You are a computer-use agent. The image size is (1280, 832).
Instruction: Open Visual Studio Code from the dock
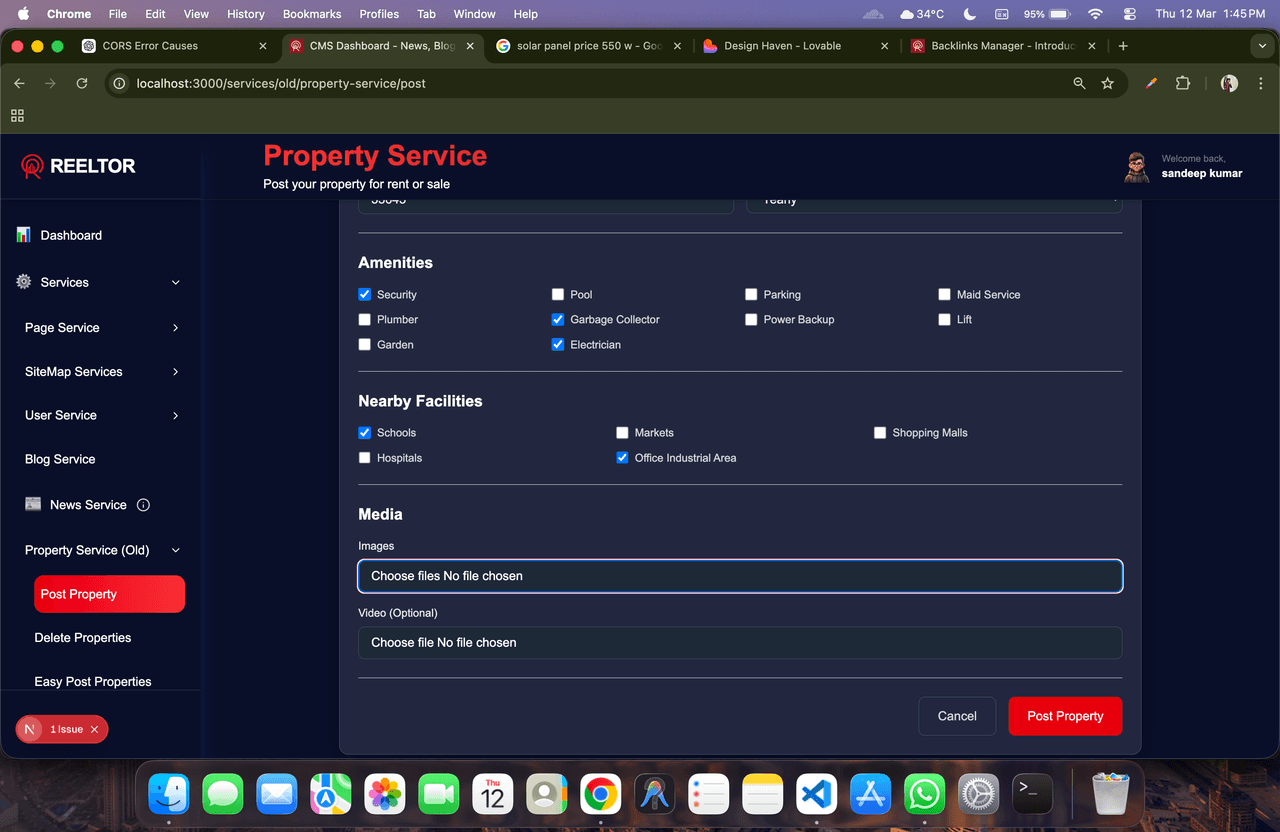pyautogui.click(x=816, y=795)
